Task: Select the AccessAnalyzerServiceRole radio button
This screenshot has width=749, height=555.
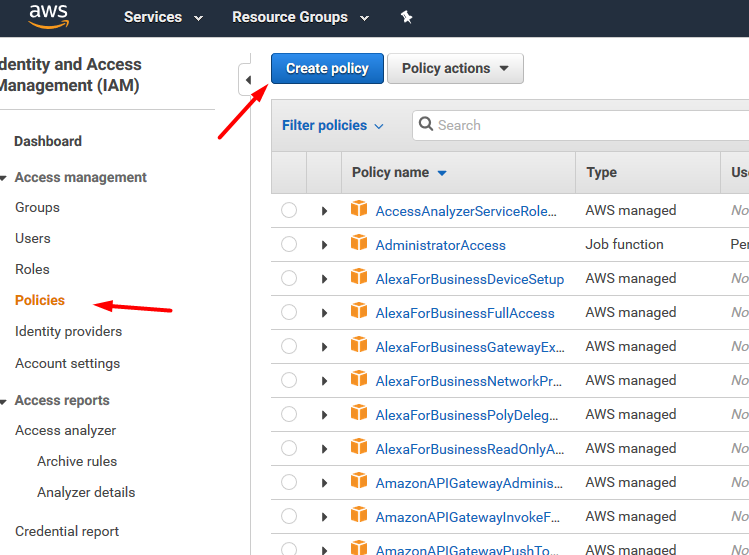Action: (x=289, y=210)
